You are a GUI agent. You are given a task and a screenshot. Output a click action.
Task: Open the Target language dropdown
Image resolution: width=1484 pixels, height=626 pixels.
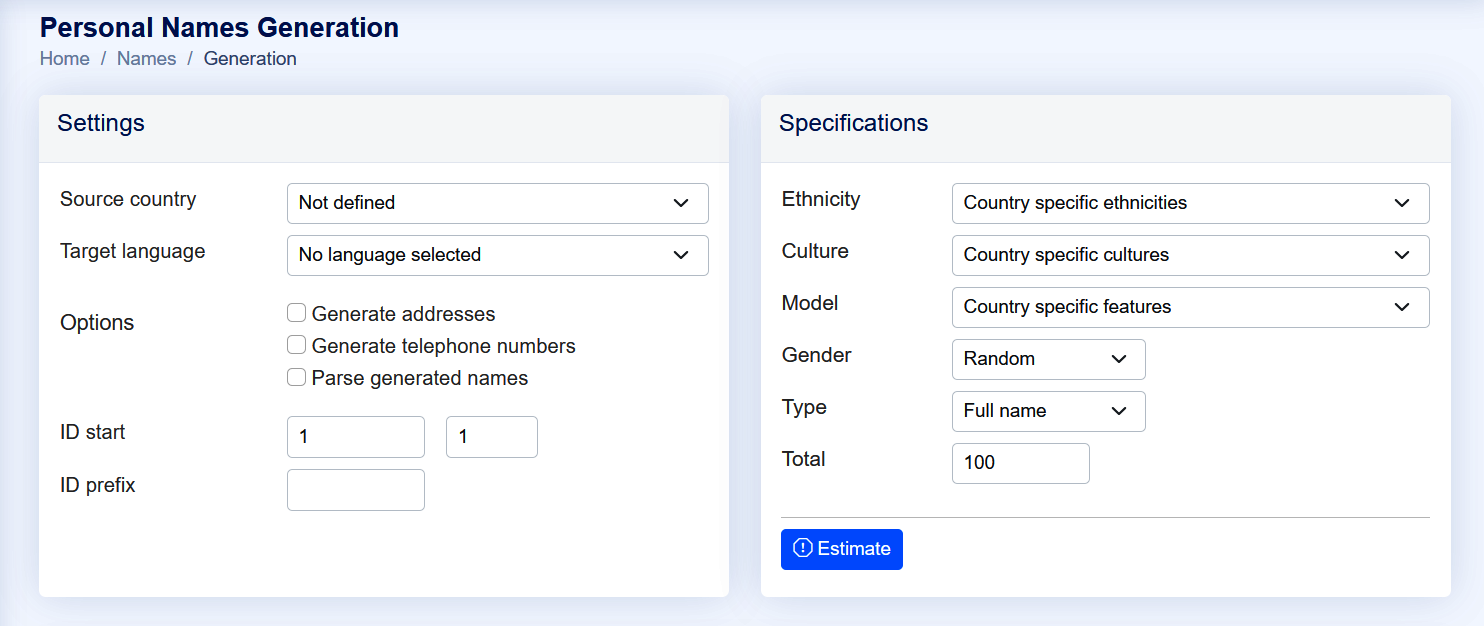coord(497,255)
